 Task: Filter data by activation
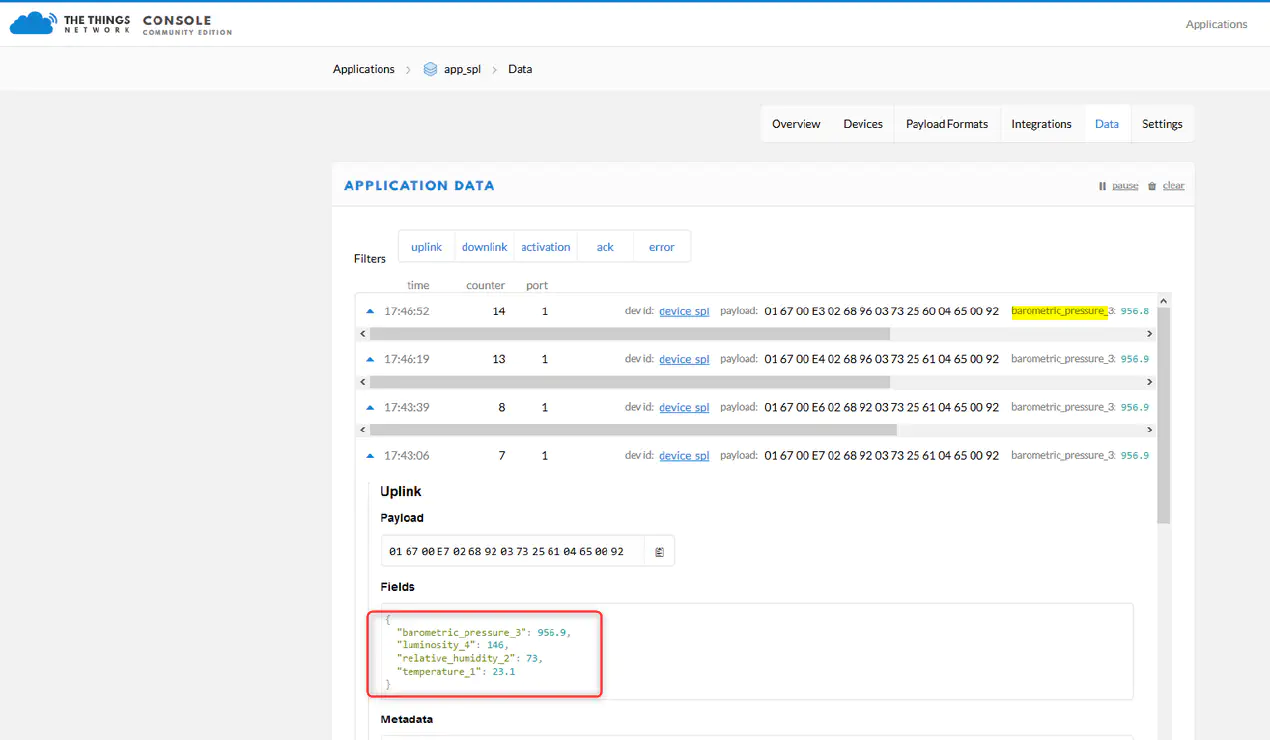point(545,247)
